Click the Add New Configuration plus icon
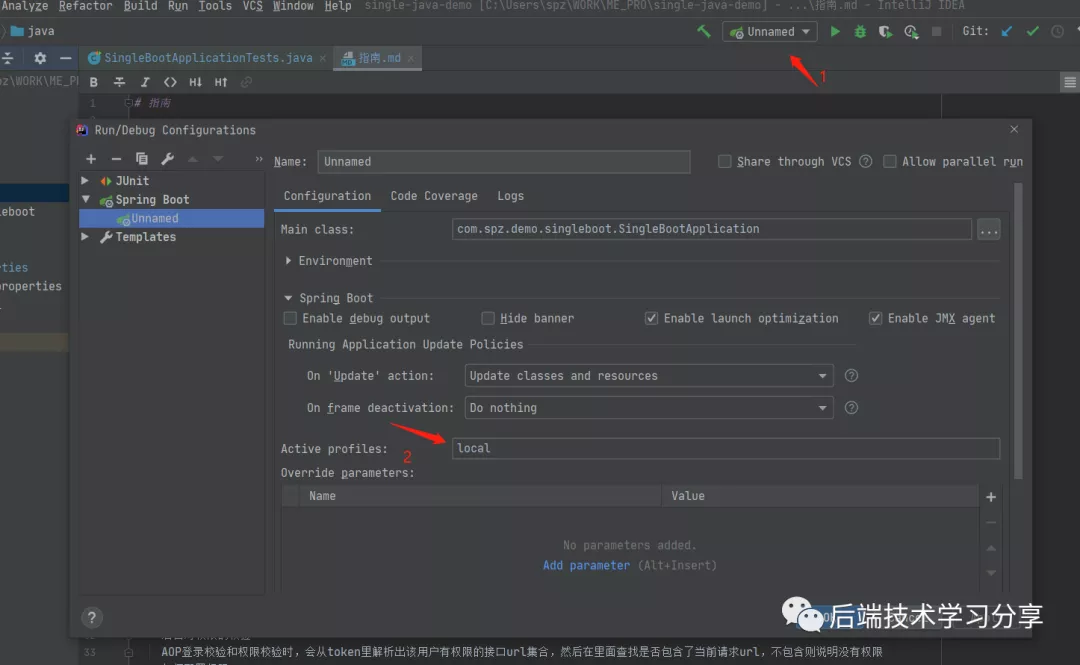1080x665 pixels. click(91, 159)
